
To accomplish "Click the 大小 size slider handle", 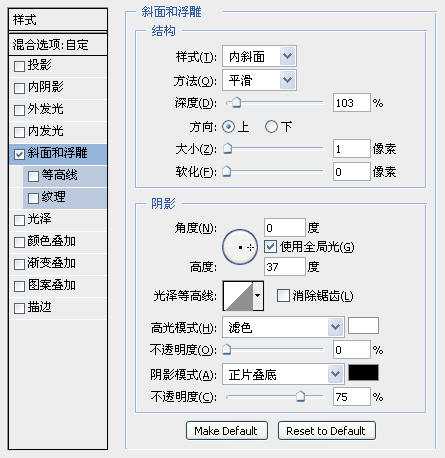I will (227, 149).
